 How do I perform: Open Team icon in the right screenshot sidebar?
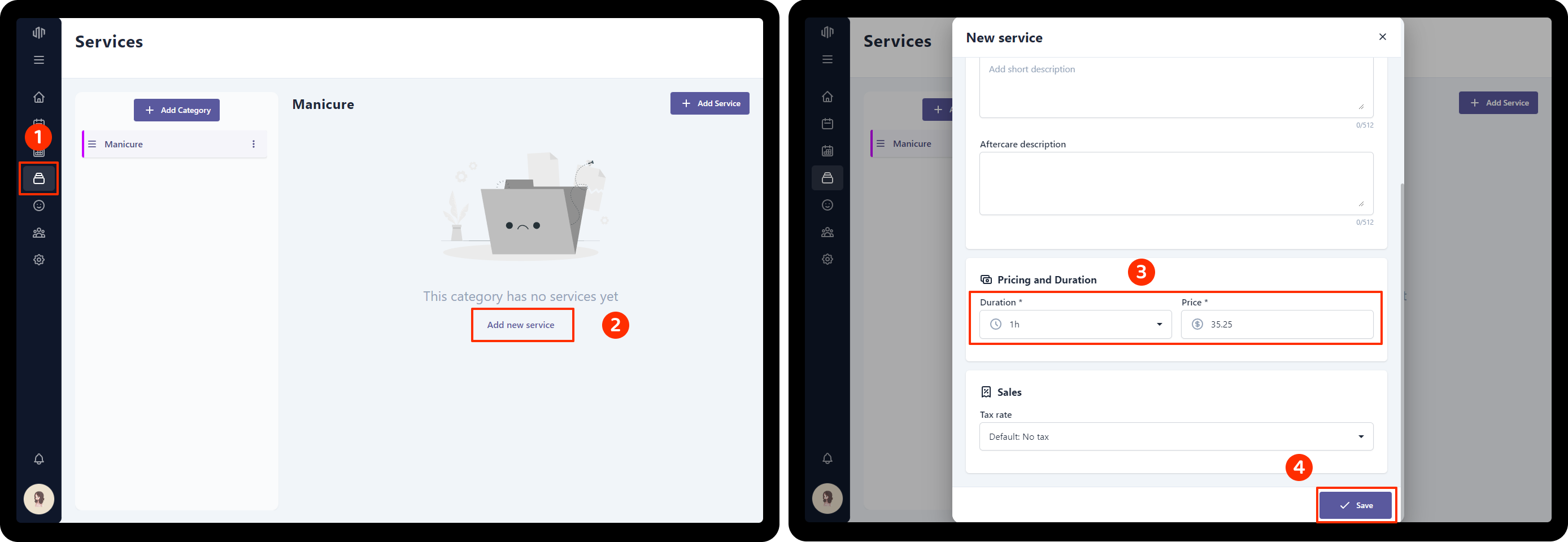pos(827,232)
